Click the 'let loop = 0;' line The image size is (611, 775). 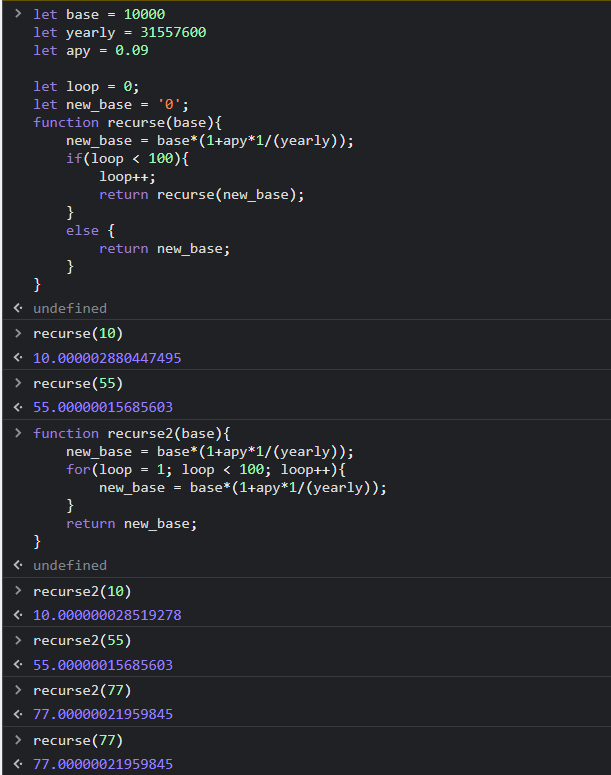click(86, 86)
